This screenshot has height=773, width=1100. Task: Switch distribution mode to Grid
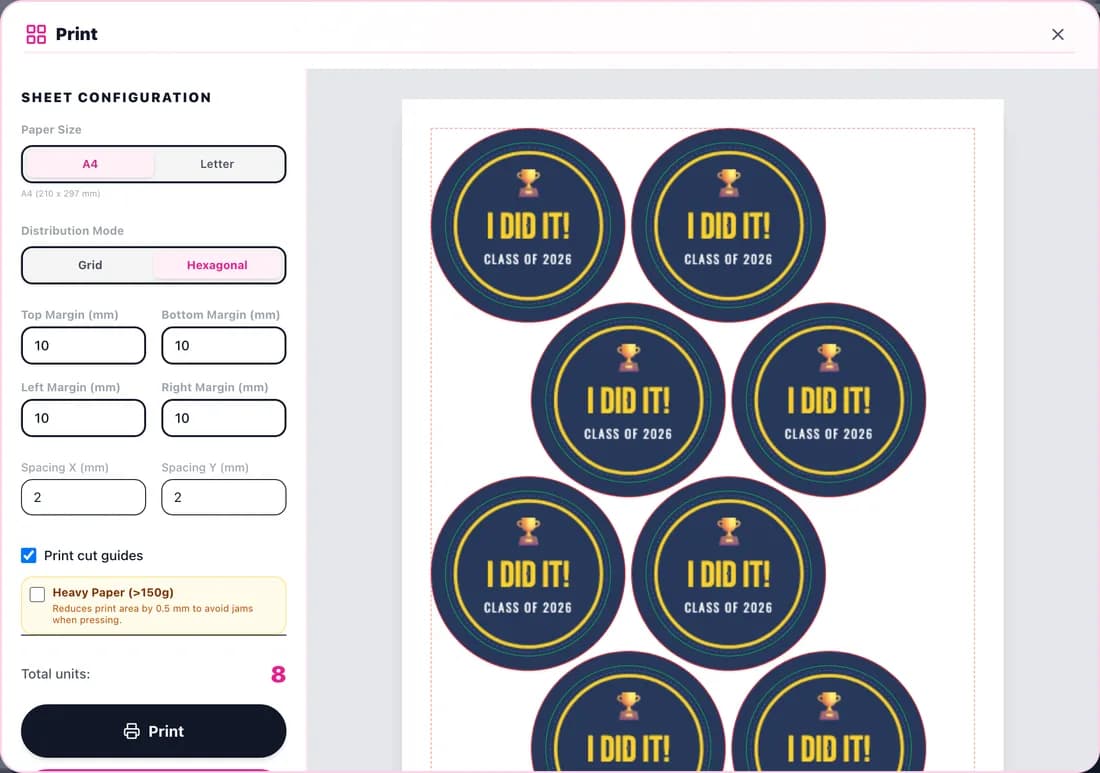point(90,265)
